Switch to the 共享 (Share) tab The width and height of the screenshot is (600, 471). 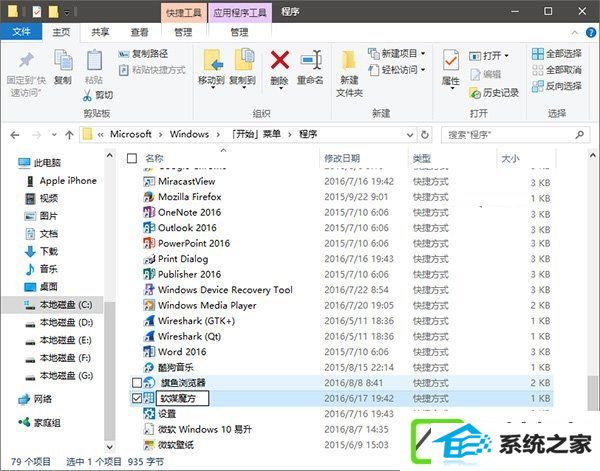[x=100, y=32]
